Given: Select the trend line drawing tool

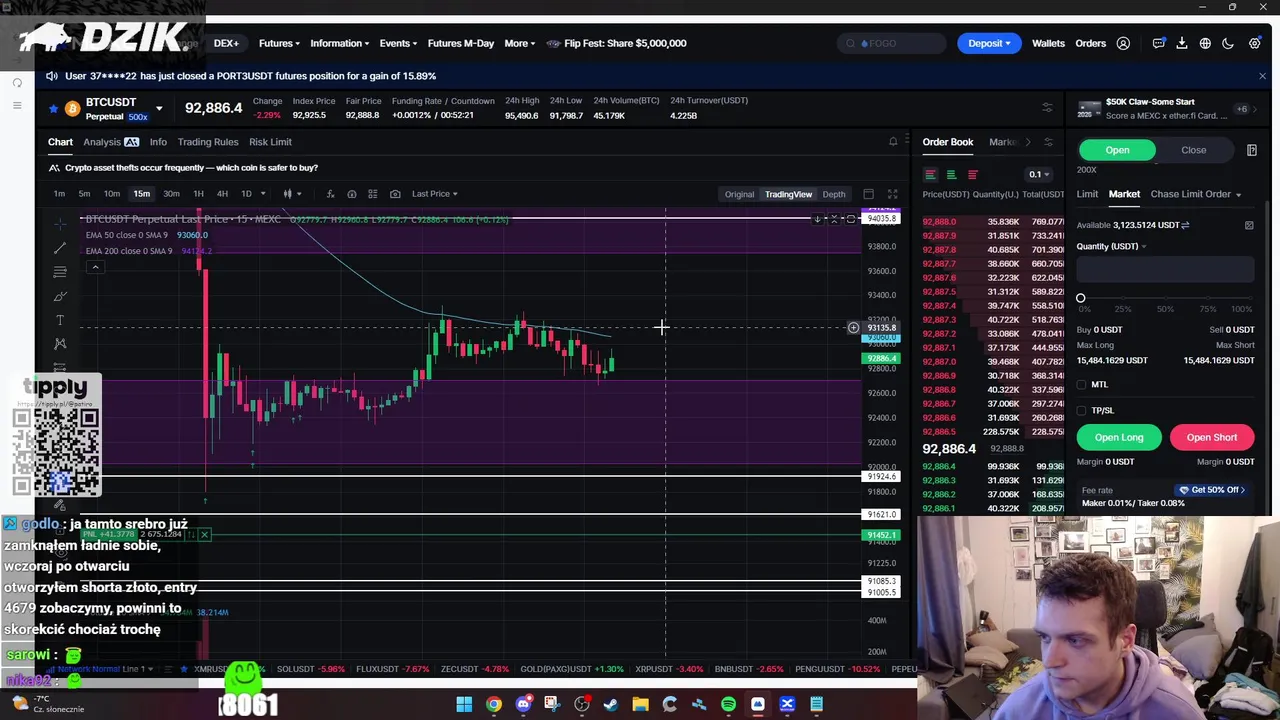Looking at the screenshot, I should pos(60,247).
